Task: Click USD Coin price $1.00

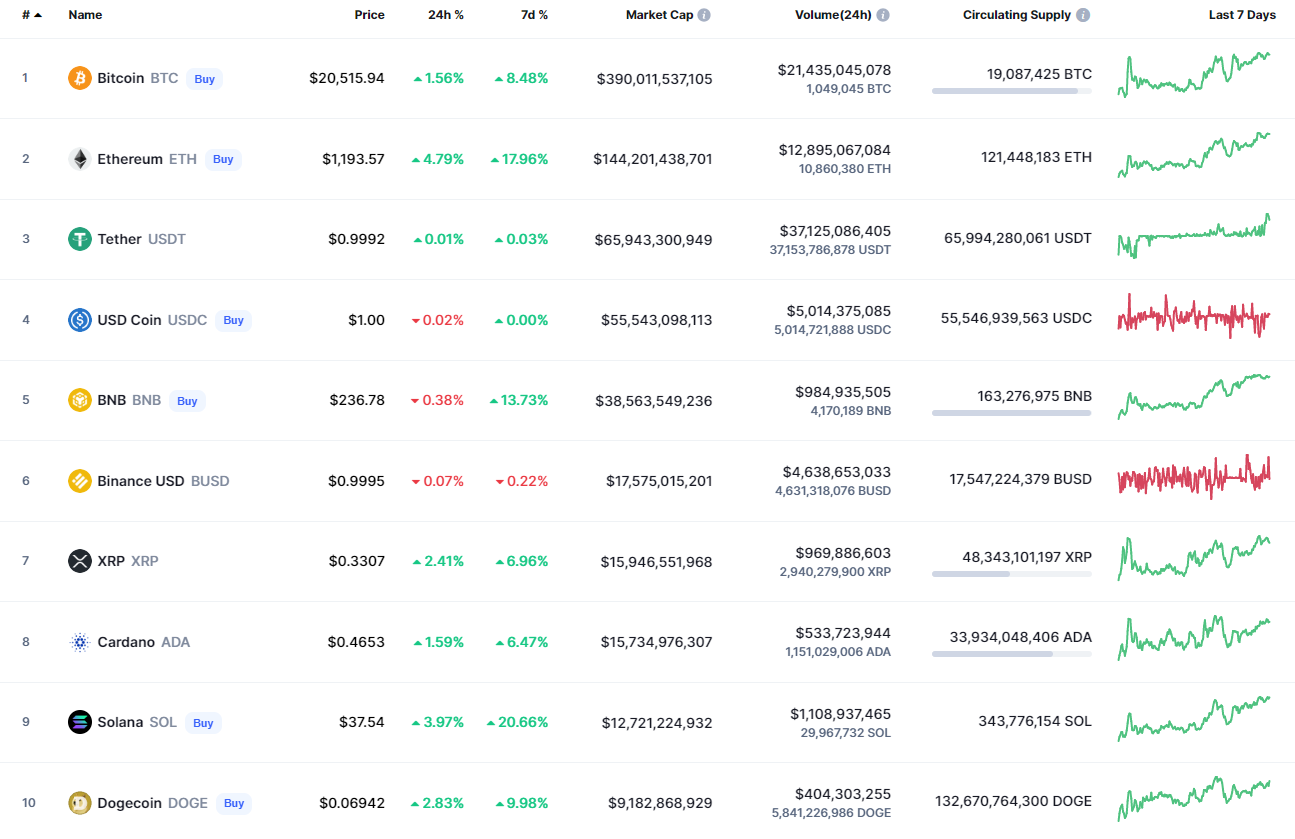Action: pos(366,320)
